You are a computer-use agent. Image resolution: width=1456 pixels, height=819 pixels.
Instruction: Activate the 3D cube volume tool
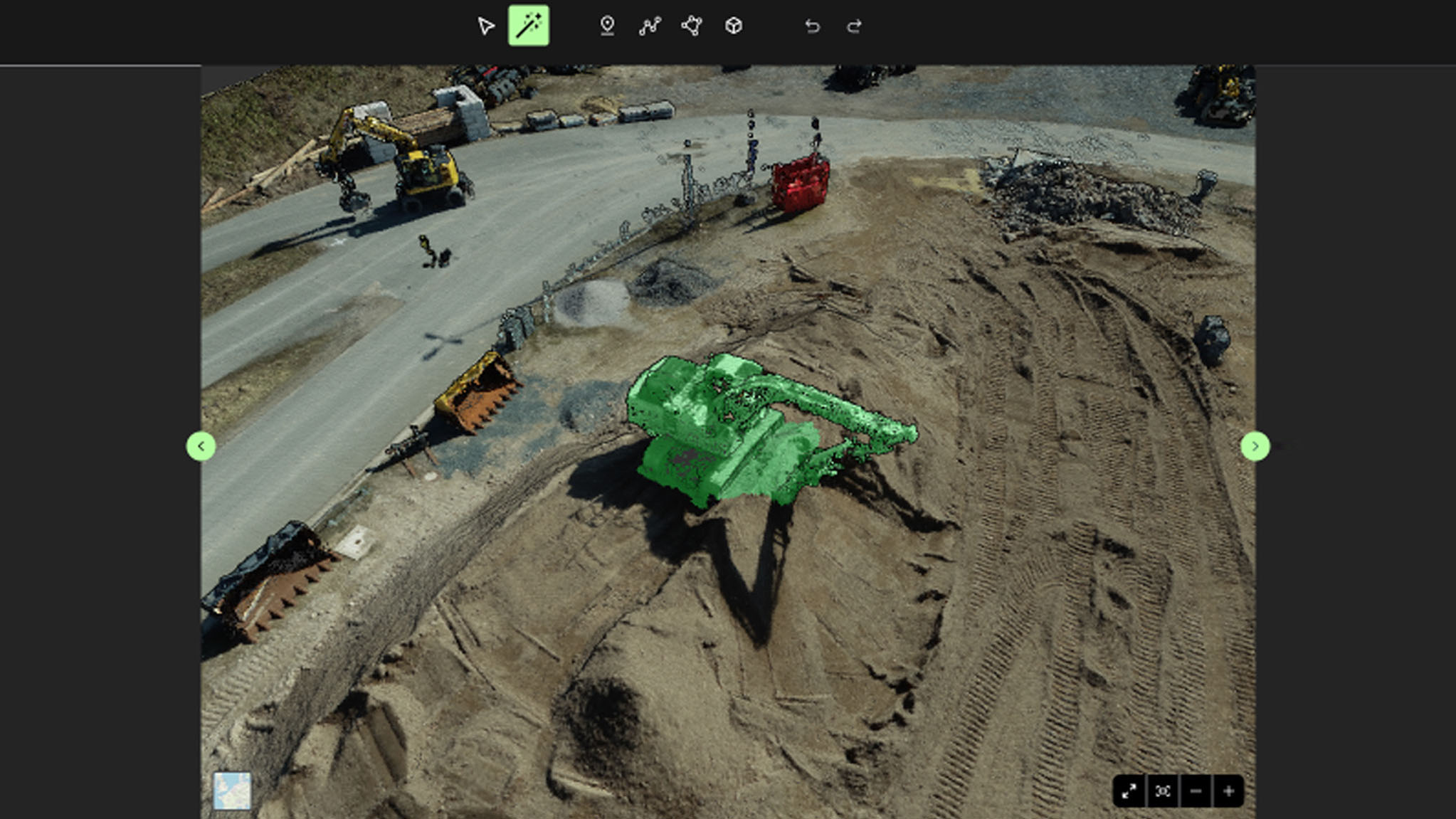click(734, 26)
